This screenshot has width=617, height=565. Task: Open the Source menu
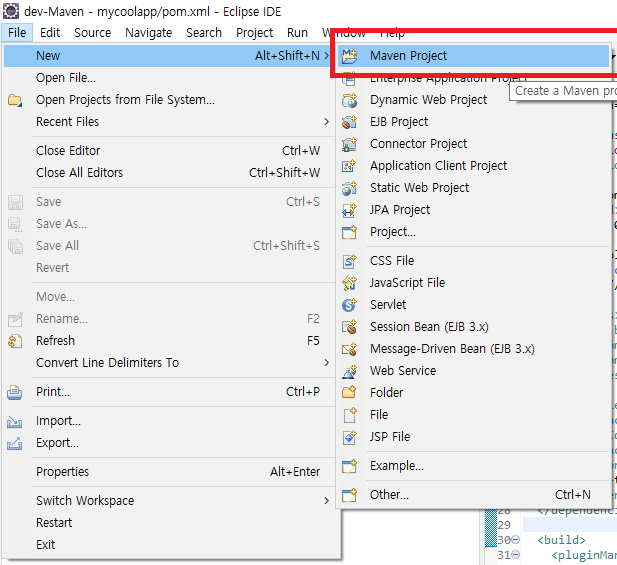[92, 33]
